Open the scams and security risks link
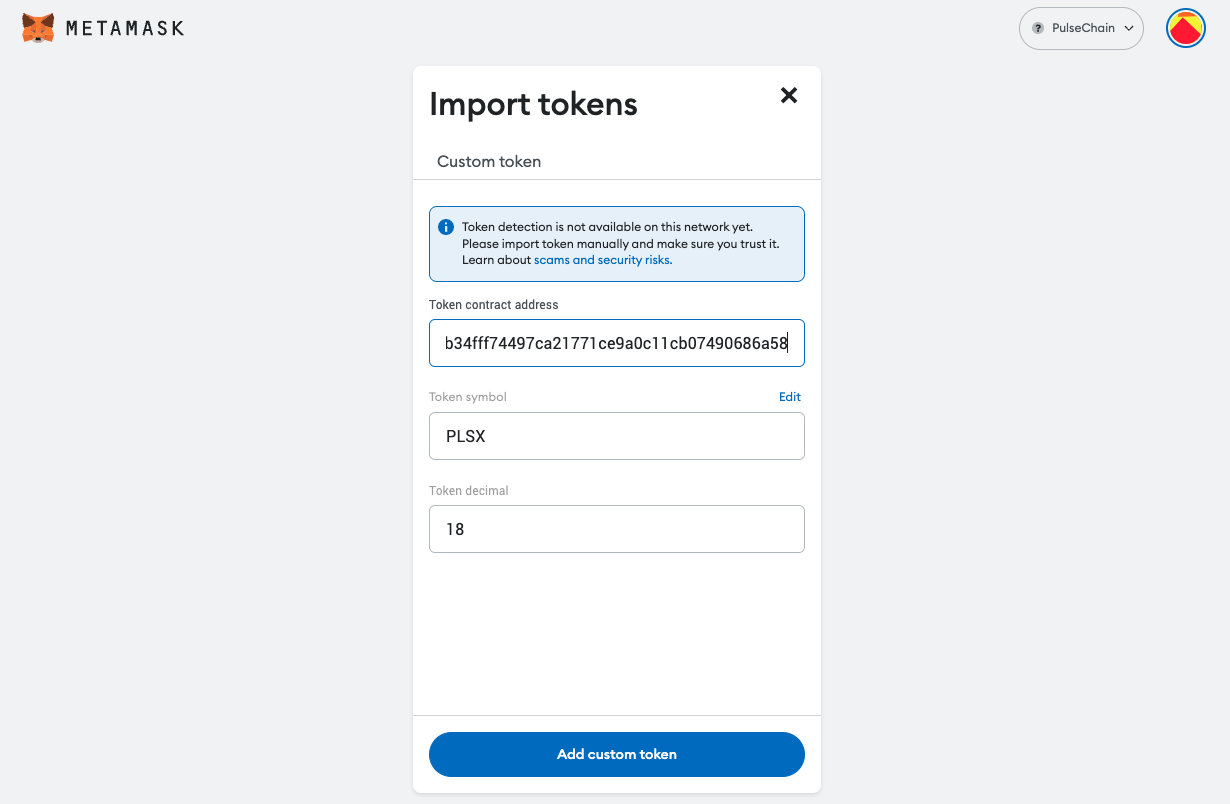Screen dimensions: 1230x804 click(602, 260)
